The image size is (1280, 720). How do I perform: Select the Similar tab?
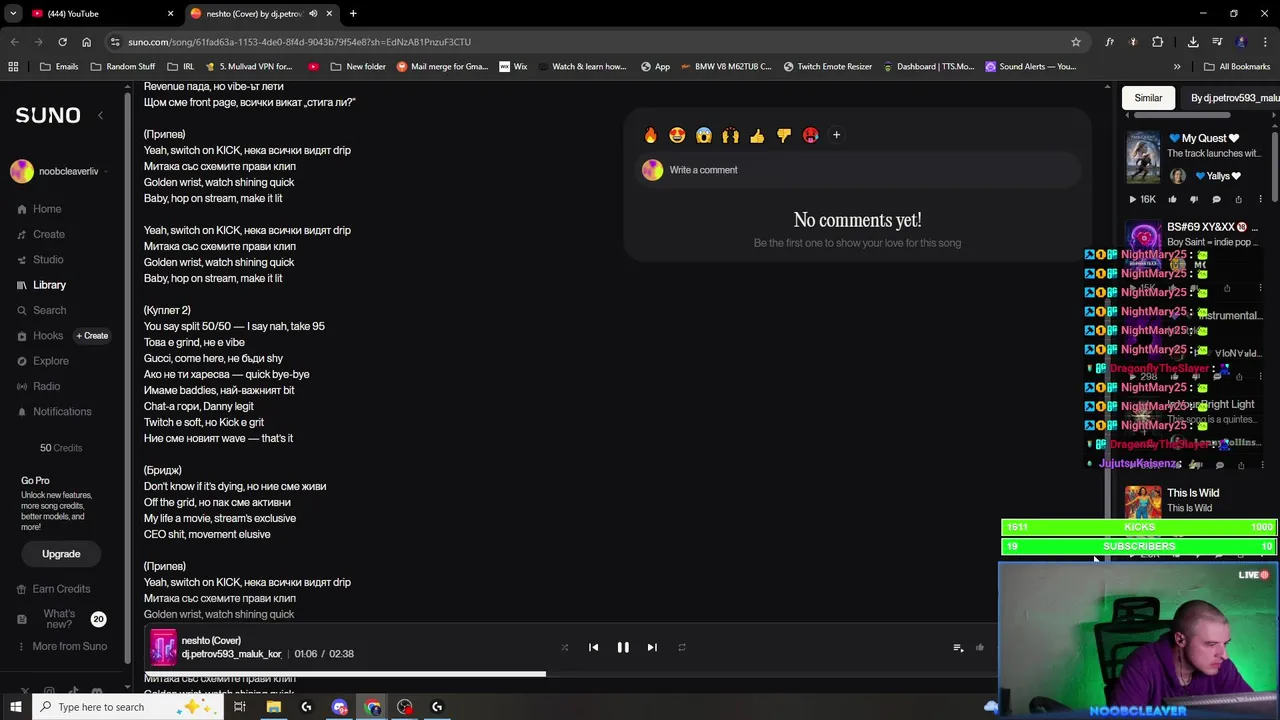coord(1148,98)
